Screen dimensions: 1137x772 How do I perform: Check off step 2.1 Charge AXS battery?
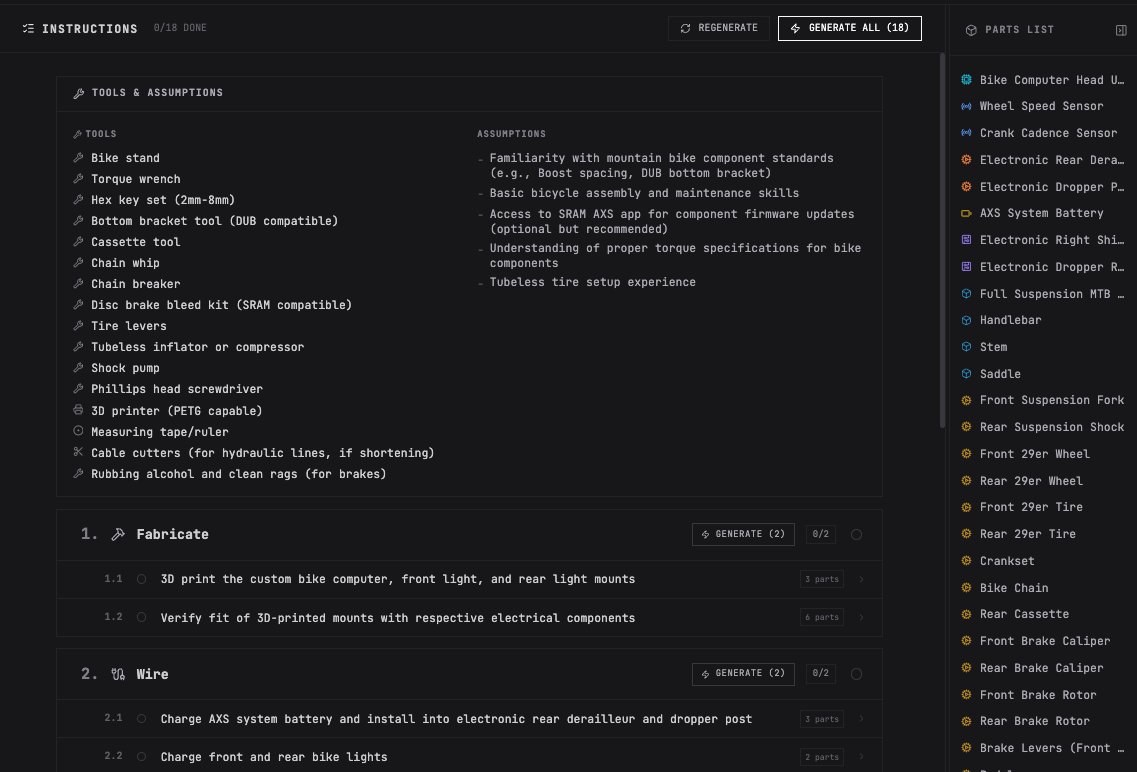142,719
